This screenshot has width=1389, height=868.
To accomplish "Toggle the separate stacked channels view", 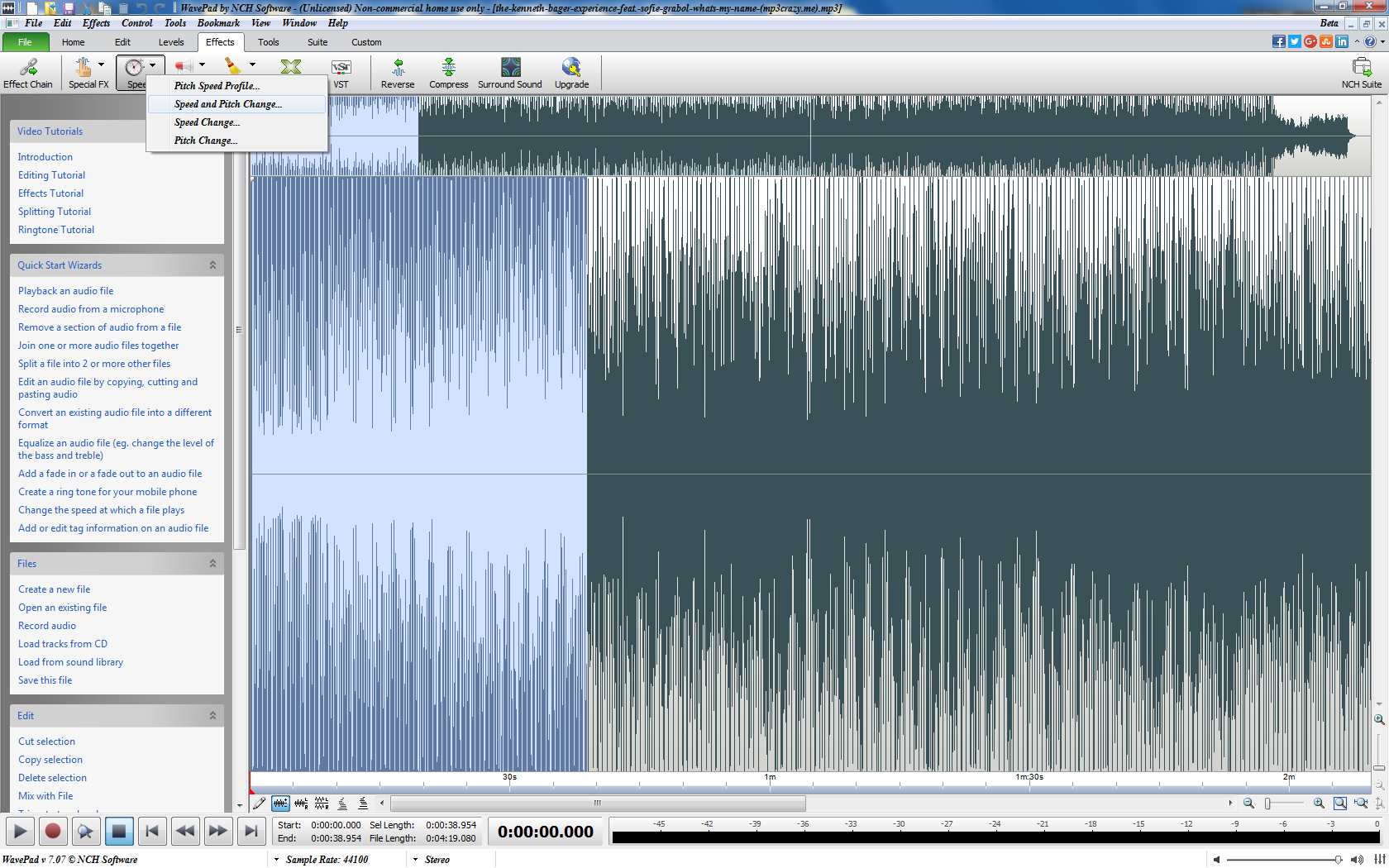I will (x=322, y=803).
